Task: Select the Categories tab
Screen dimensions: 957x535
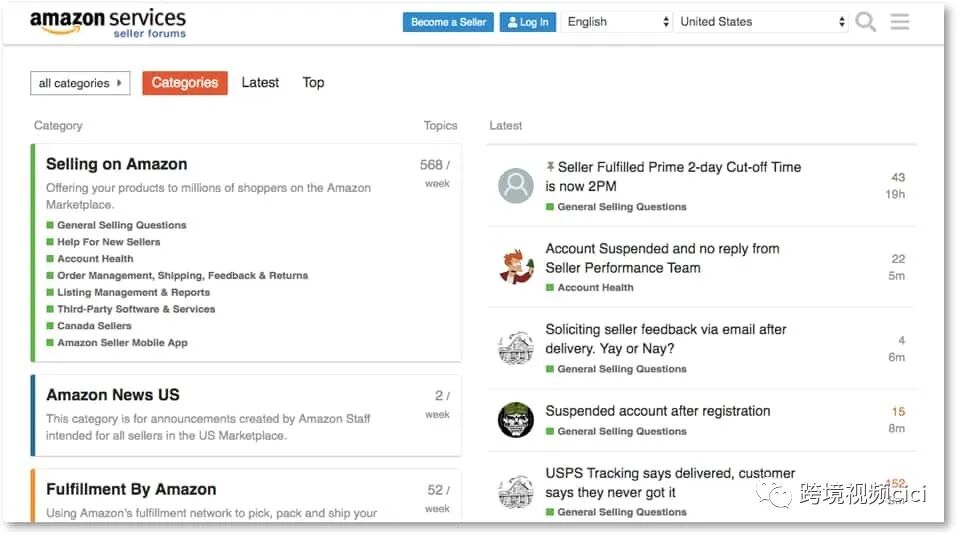Action: coord(185,83)
